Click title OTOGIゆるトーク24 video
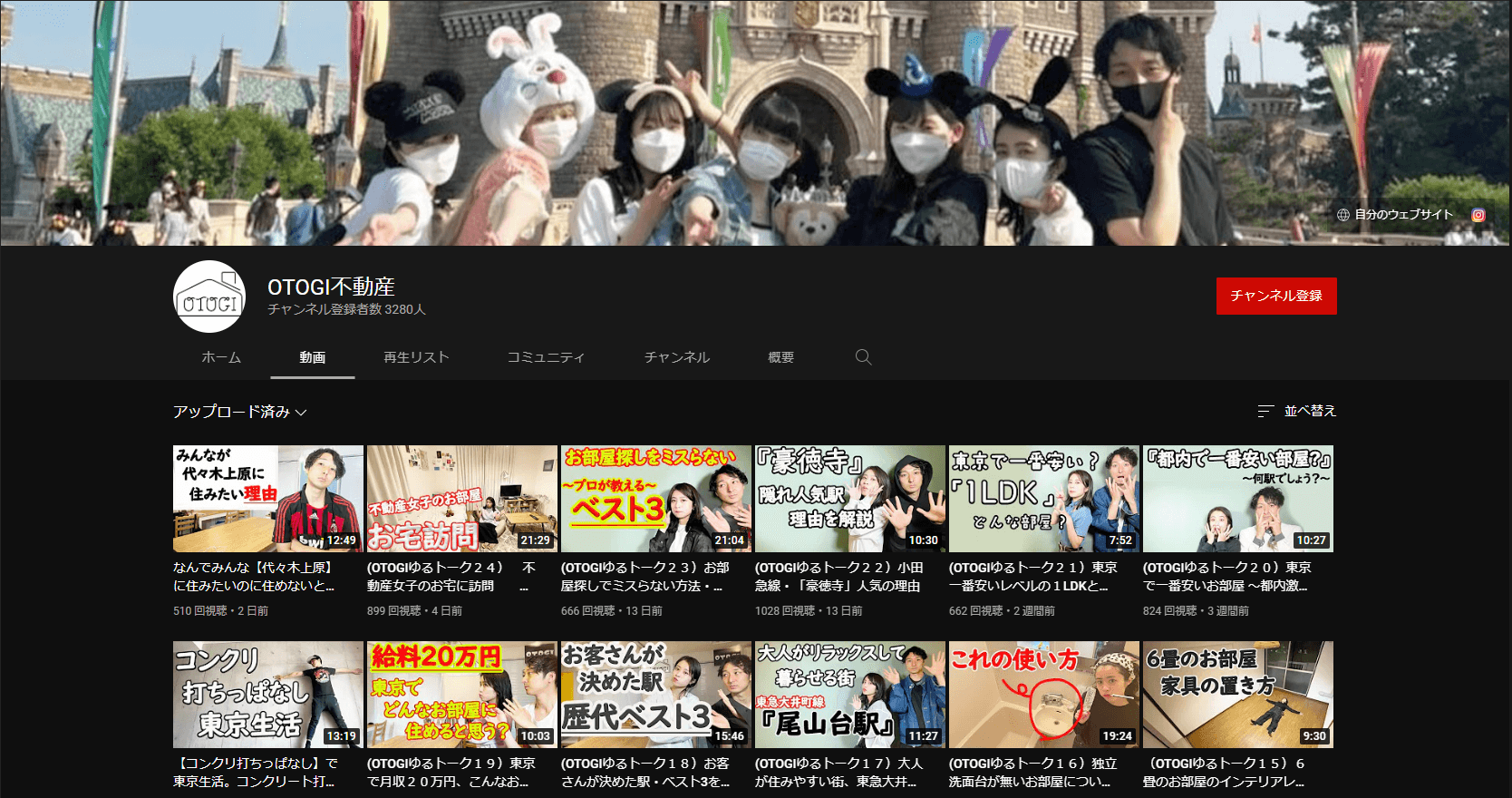The width and height of the screenshot is (1512, 798). coord(451,577)
